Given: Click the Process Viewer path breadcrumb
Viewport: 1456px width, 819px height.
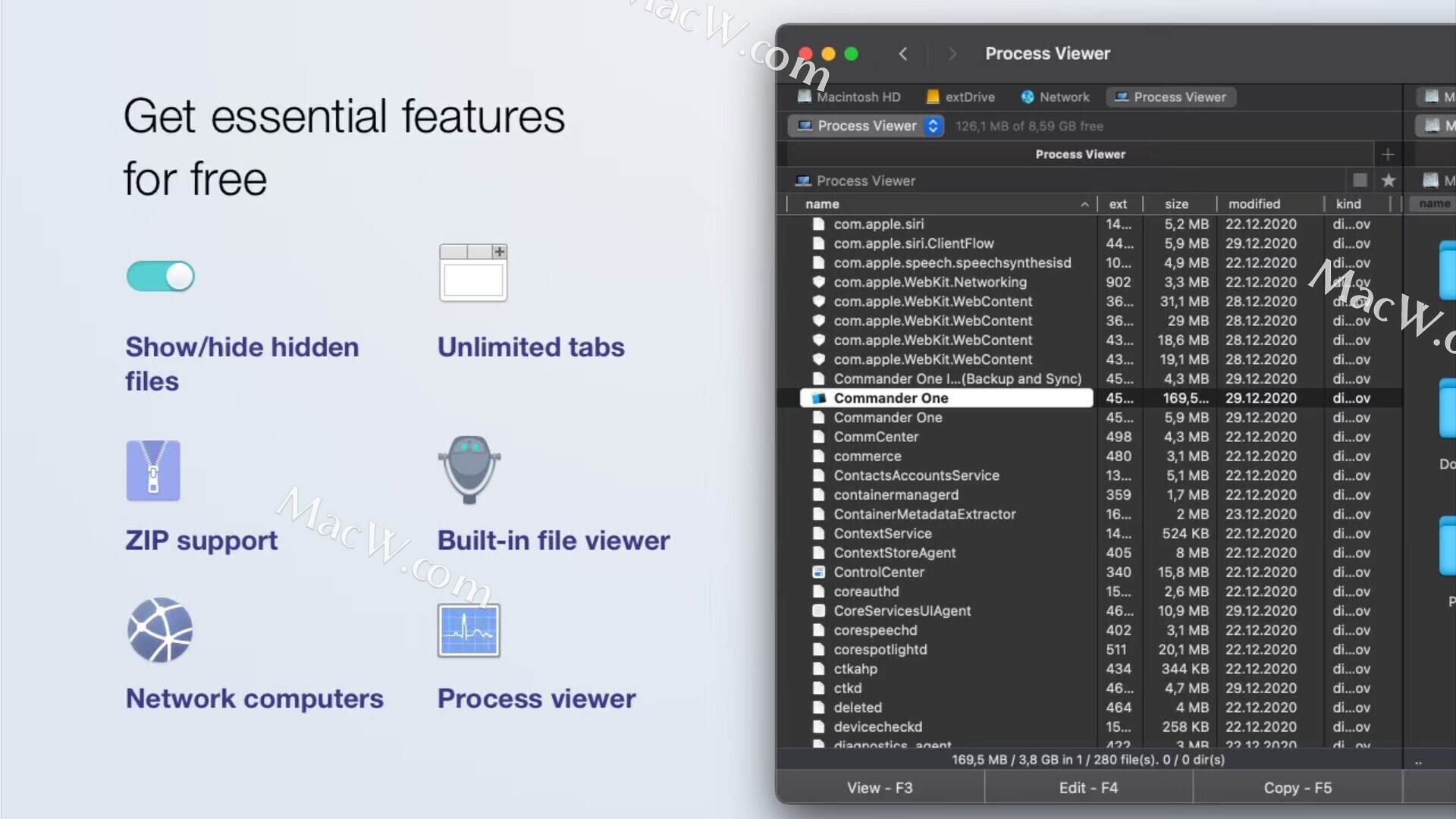Looking at the screenshot, I should pyautogui.click(x=855, y=180).
